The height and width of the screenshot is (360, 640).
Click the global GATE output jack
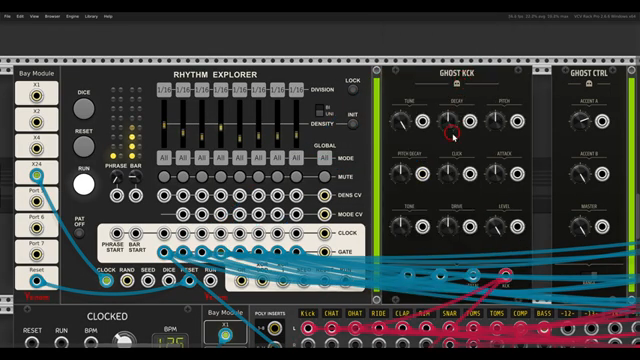324,252
